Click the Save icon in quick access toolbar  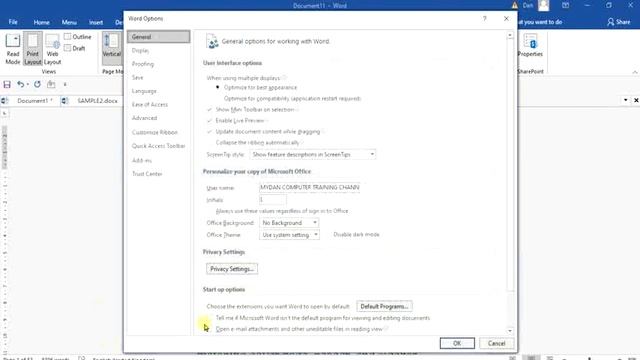(7, 84)
